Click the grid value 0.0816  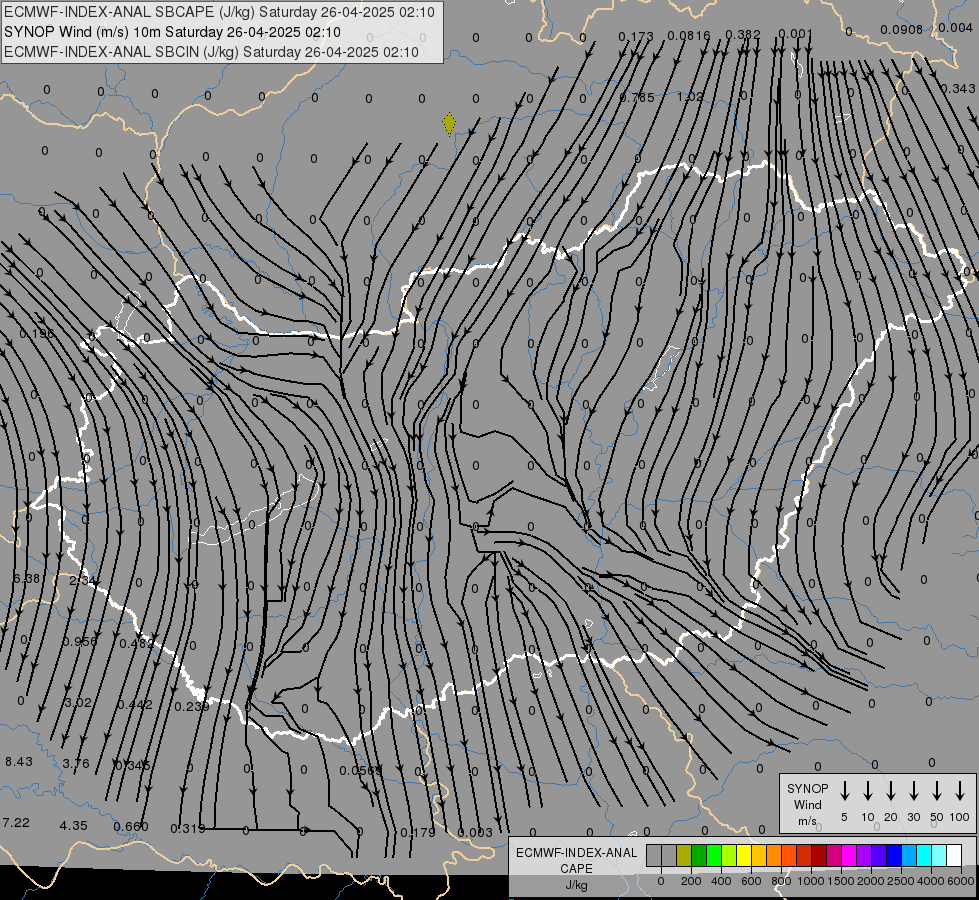point(689,36)
